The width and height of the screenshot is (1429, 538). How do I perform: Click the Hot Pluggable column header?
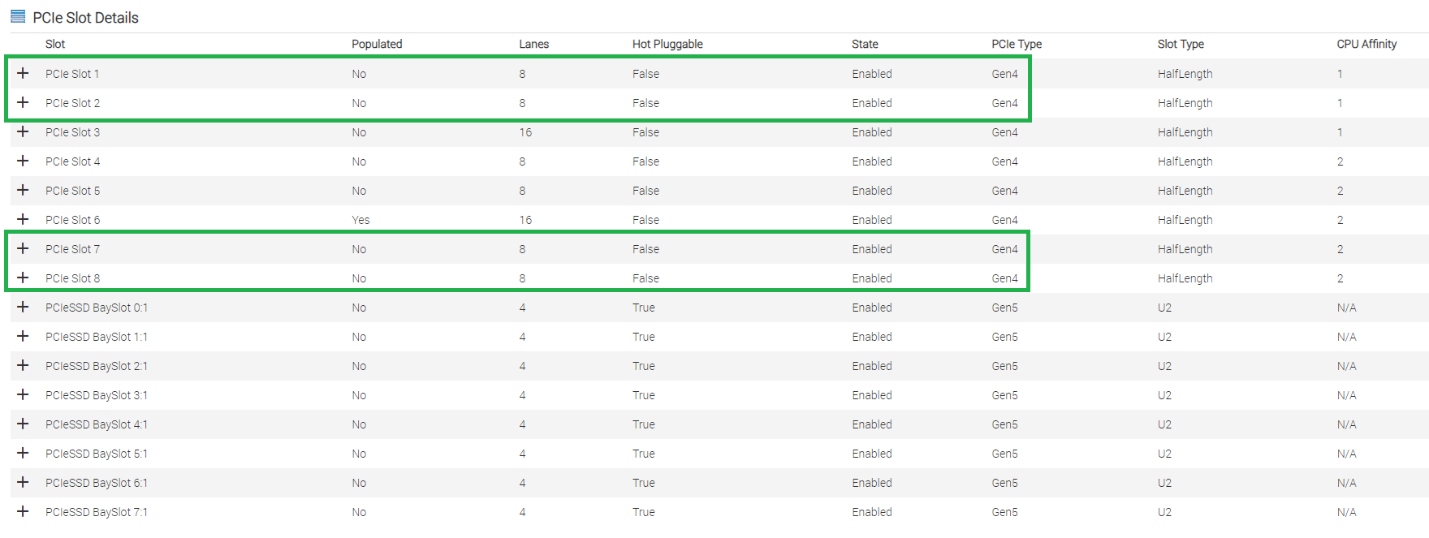[669, 44]
